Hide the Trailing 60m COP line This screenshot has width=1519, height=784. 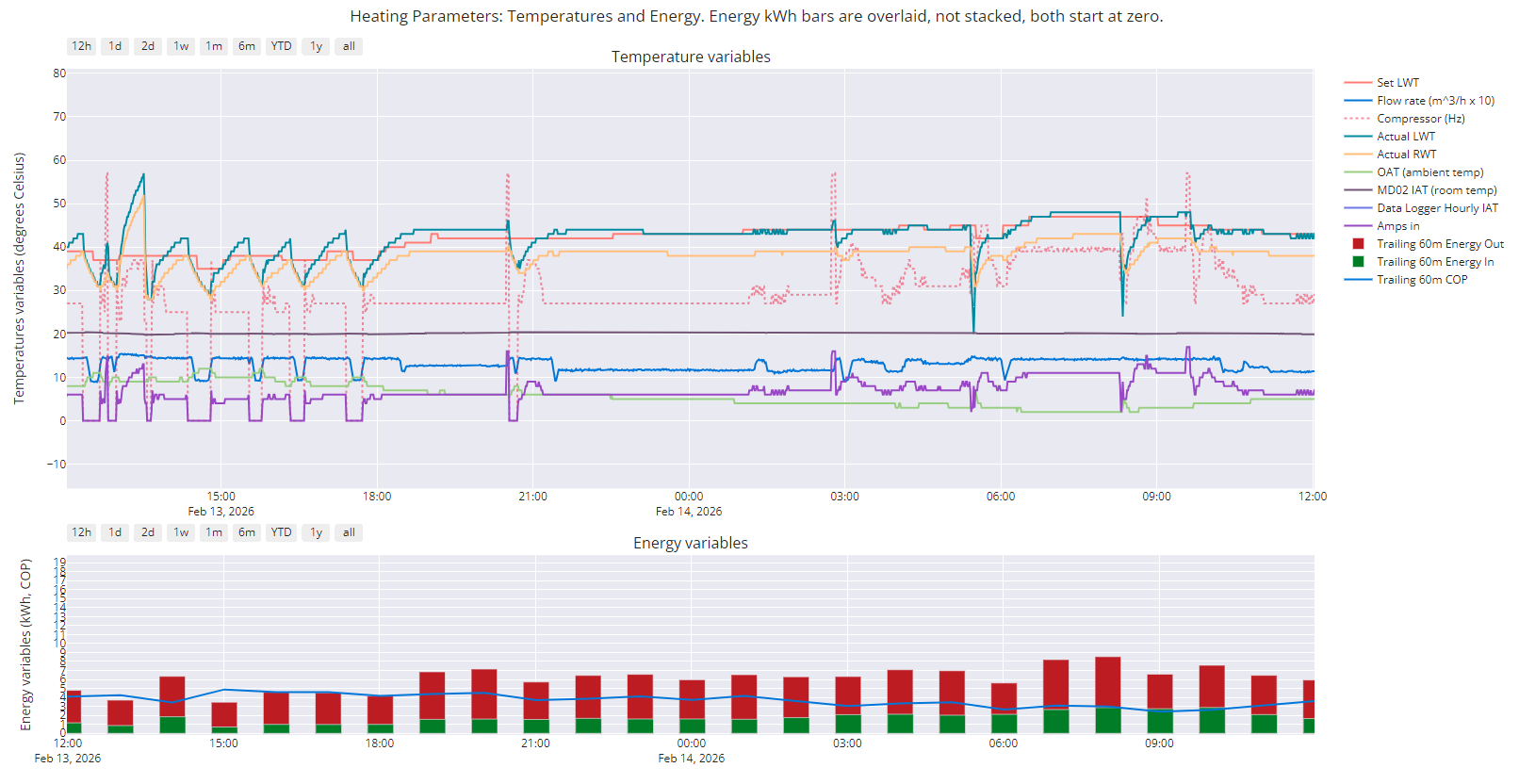point(1421,280)
